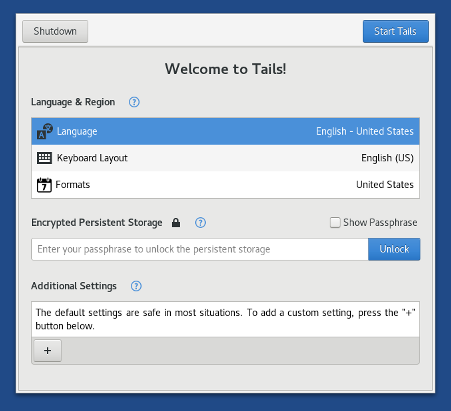Viewport: 451px width, 411px height.
Task: Click the Start Tails button
Action: point(396,31)
